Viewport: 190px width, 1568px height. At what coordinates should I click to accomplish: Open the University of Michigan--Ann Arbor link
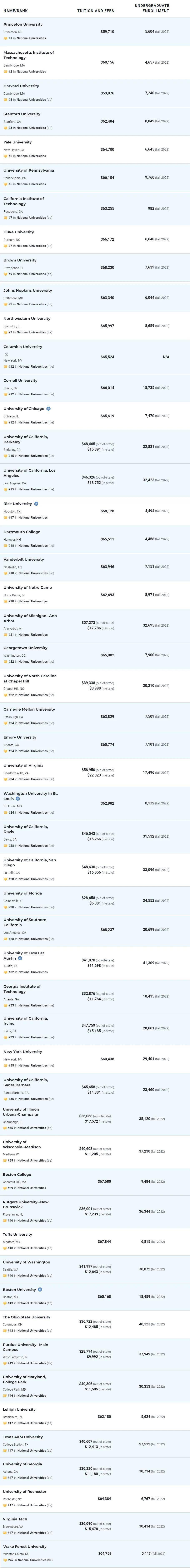tap(30, 618)
